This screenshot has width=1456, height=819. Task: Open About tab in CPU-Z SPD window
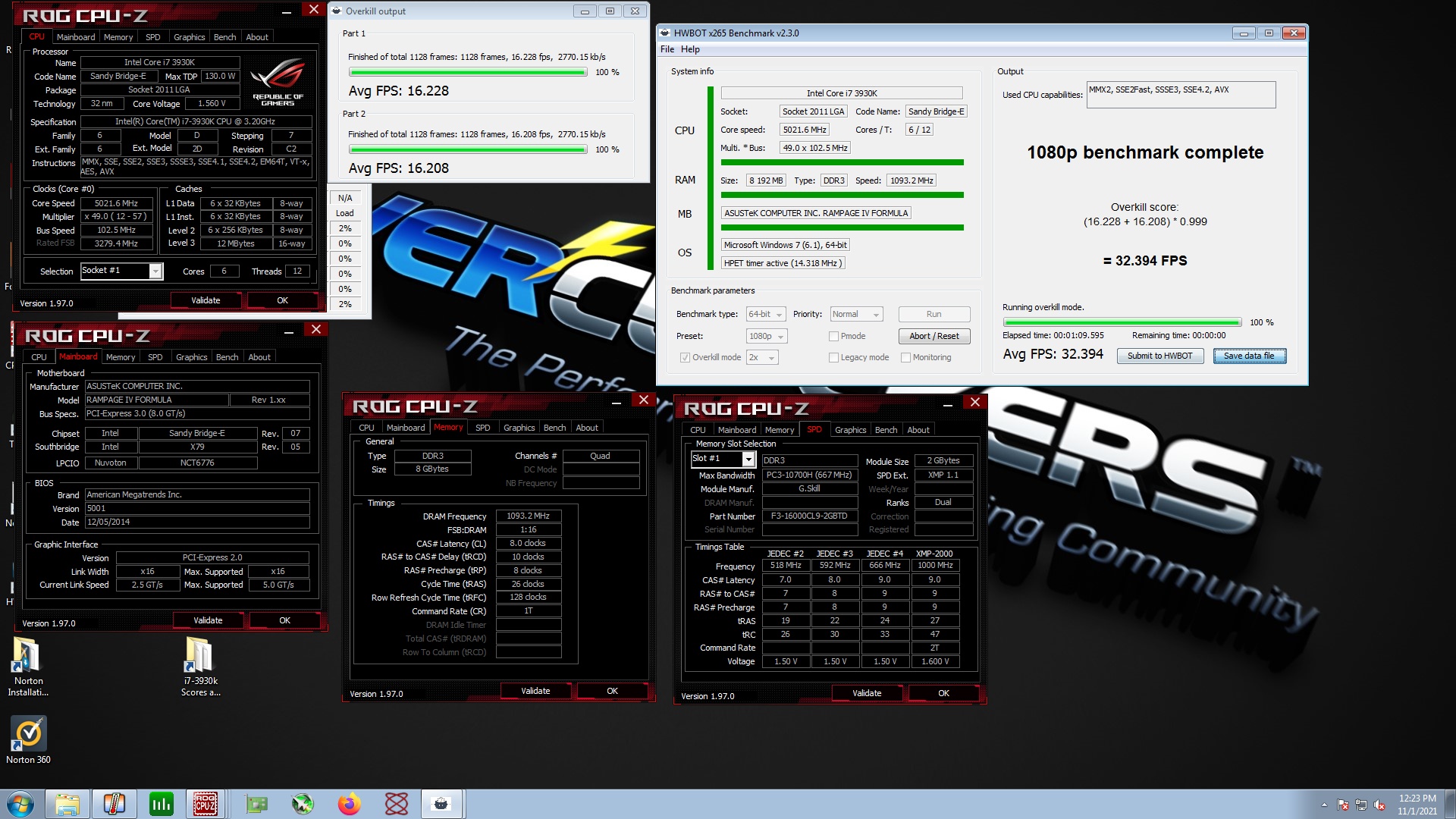(x=918, y=430)
